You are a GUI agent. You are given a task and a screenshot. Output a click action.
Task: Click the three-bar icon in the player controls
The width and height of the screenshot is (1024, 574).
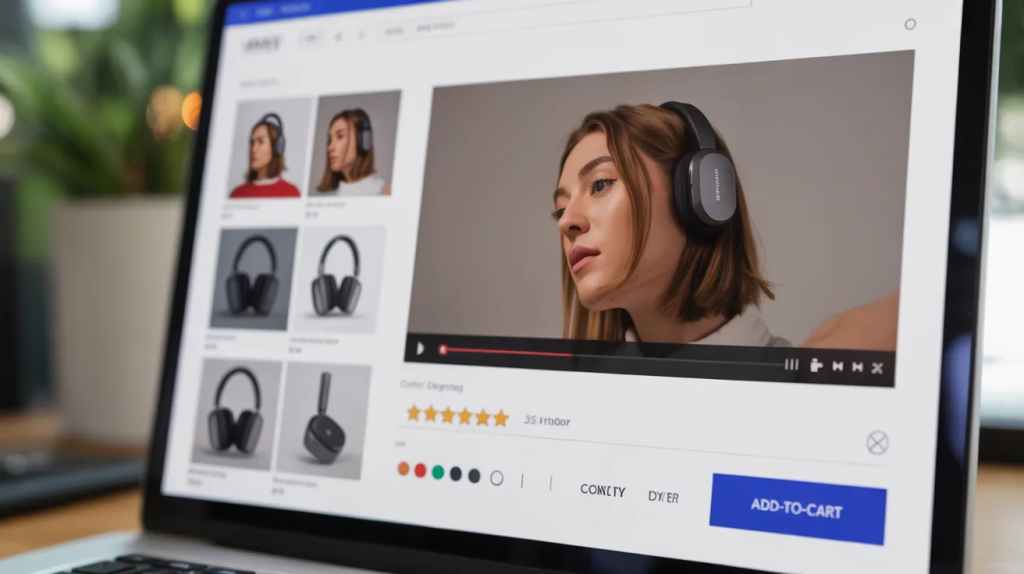tap(792, 364)
